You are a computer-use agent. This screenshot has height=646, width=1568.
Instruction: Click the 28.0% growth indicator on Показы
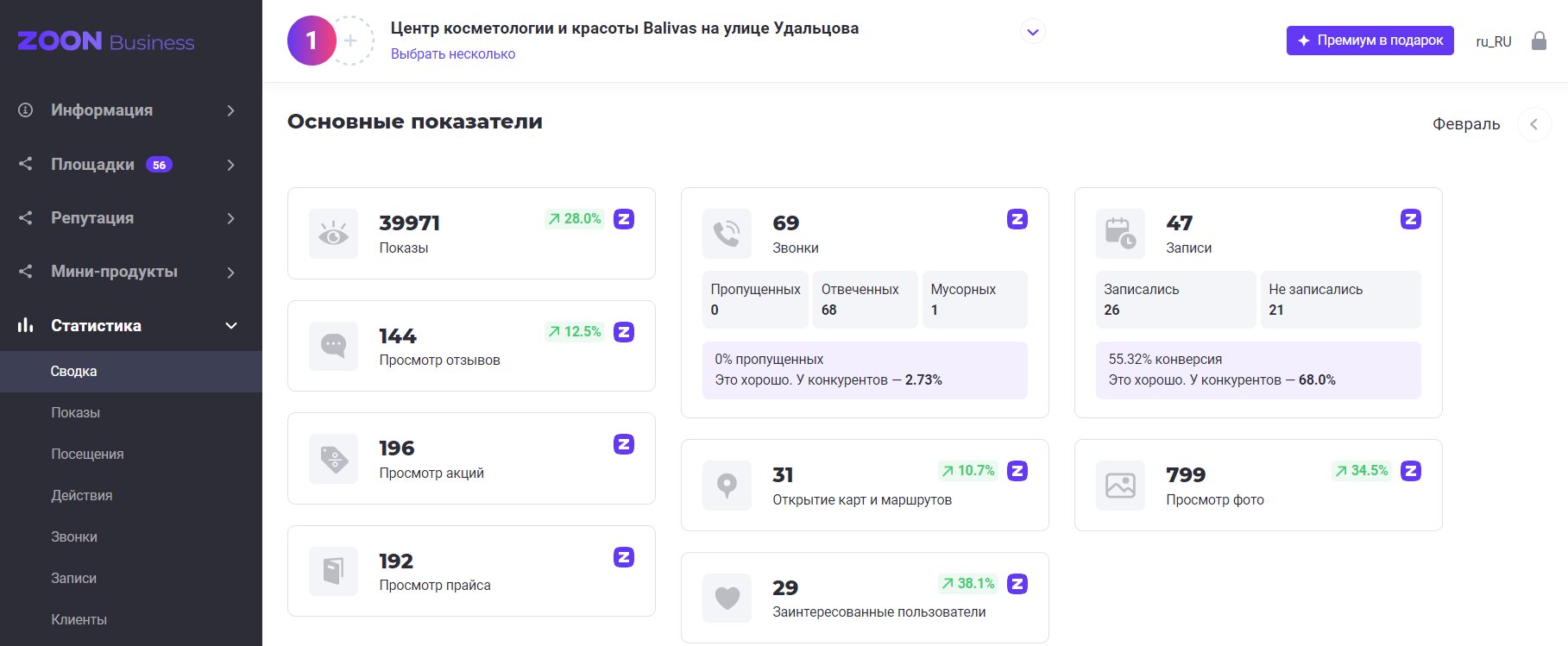(x=575, y=219)
